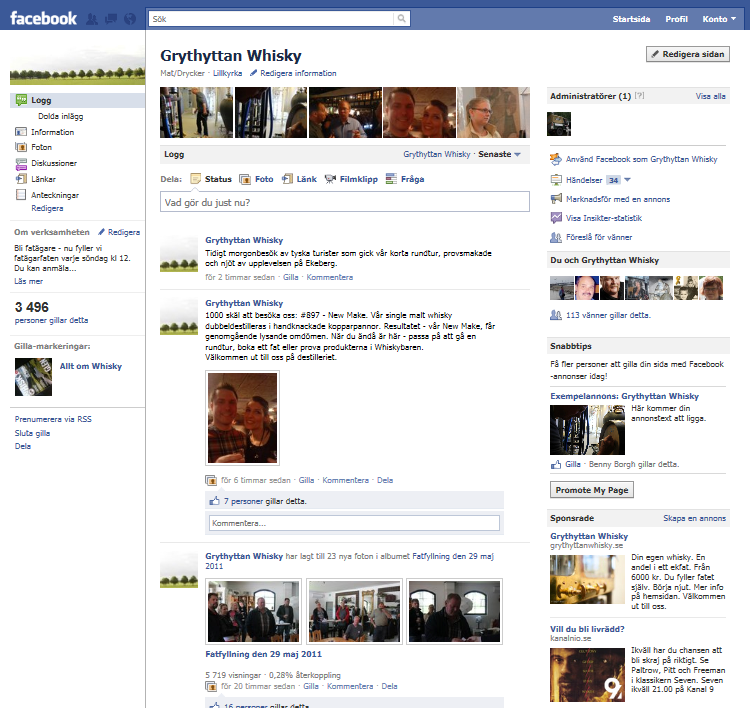Open friend requests icon in top bar
750x708 pixels.
click(x=92, y=19)
